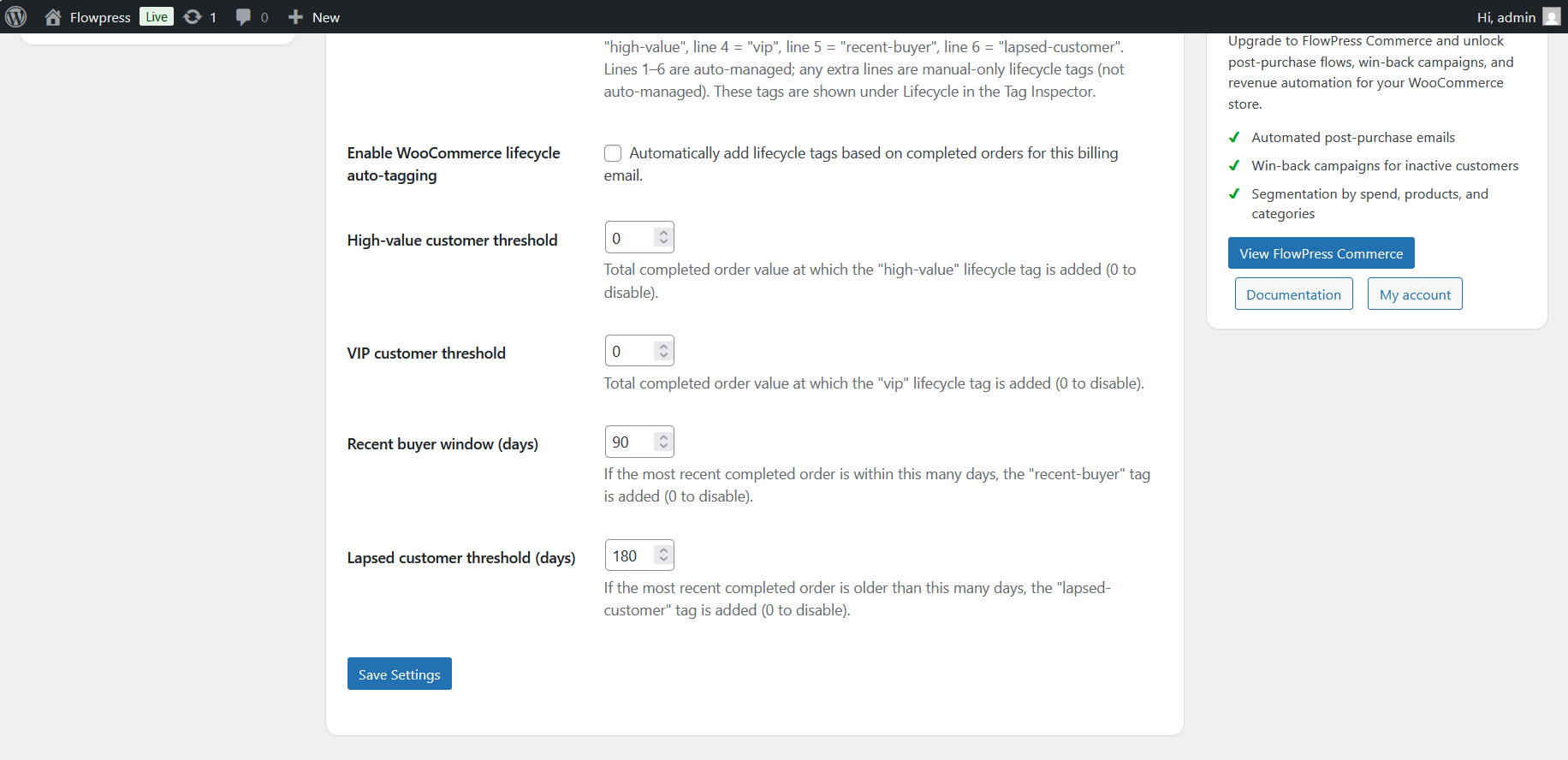
Task: Open the Flowpress site name menu
Action: point(100,17)
